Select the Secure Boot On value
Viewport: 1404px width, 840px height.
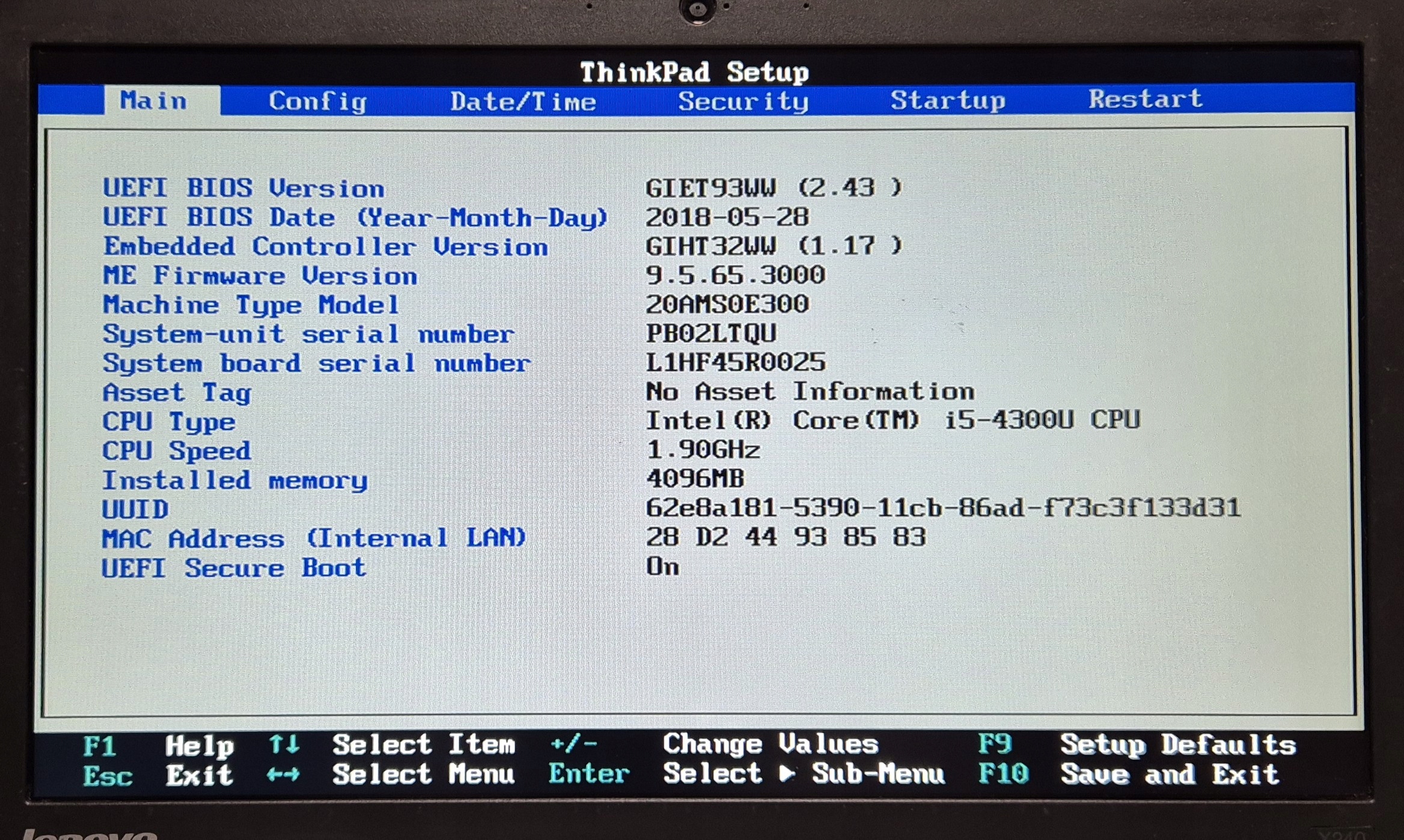(662, 566)
